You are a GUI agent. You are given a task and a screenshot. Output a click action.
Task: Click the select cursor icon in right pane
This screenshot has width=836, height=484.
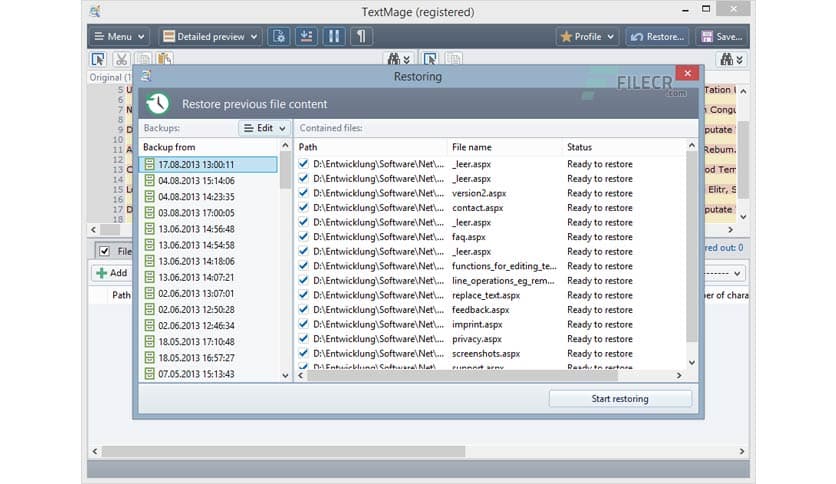[x=430, y=59]
